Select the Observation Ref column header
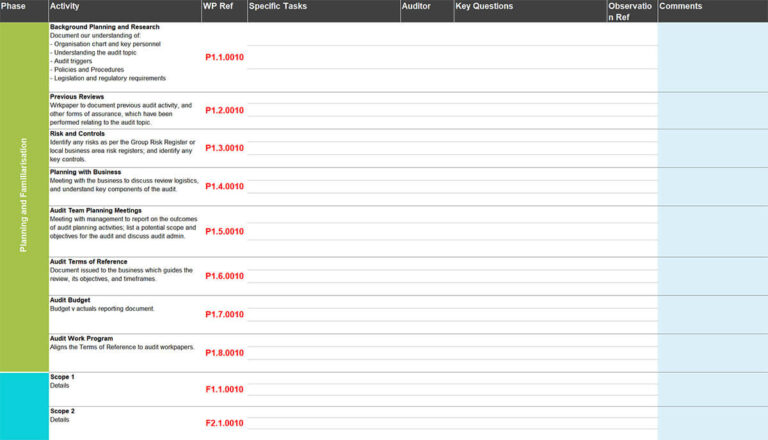 (632, 11)
